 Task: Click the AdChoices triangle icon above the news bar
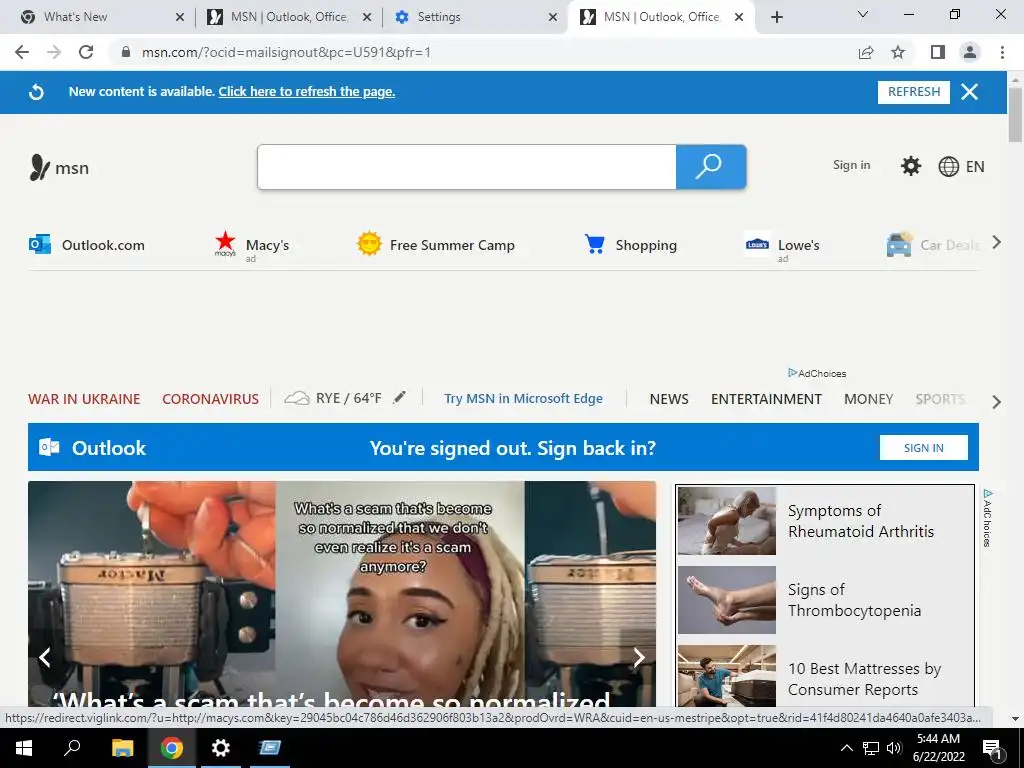click(x=792, y=373)
